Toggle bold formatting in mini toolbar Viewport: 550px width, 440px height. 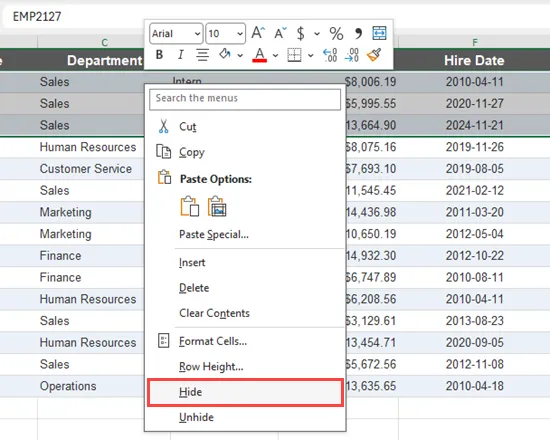point(159,55)
